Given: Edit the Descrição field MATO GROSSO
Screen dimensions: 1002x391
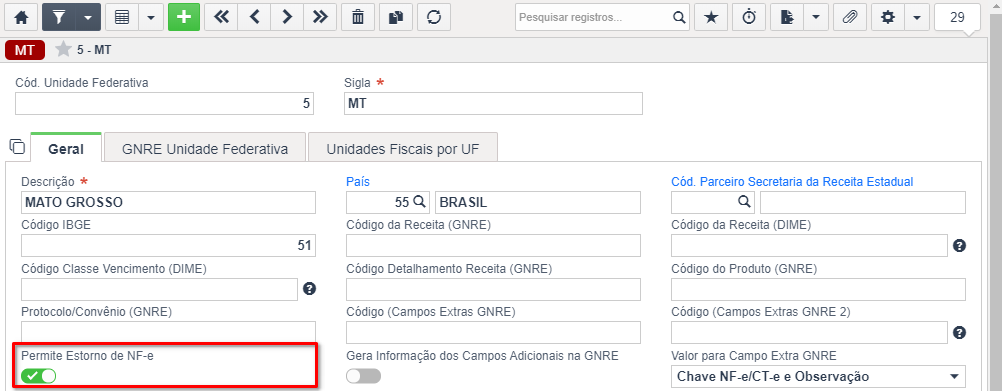Looking at the screenshot, I should tap(168, 203).
